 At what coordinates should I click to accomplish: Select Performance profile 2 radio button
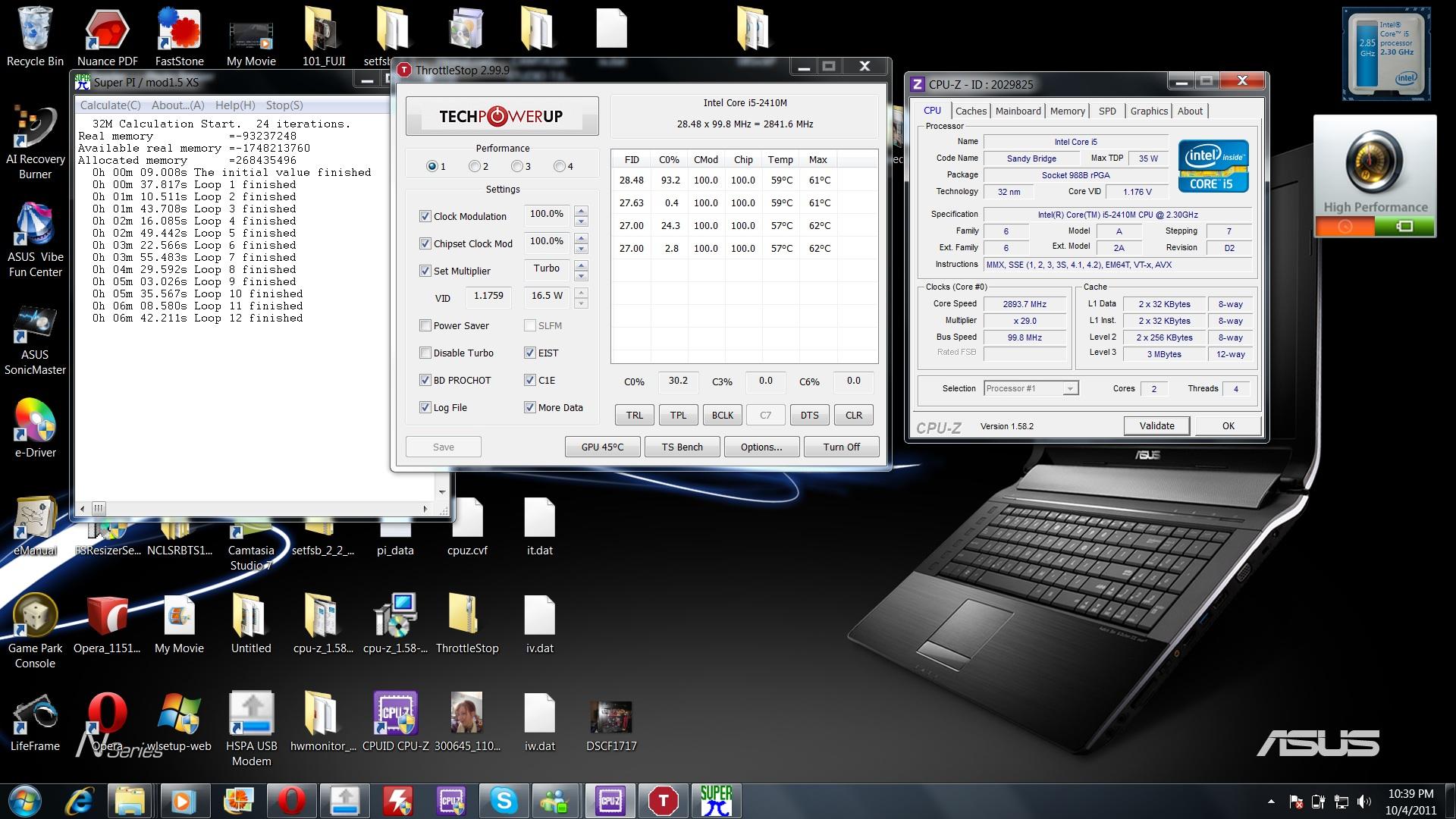475,166
